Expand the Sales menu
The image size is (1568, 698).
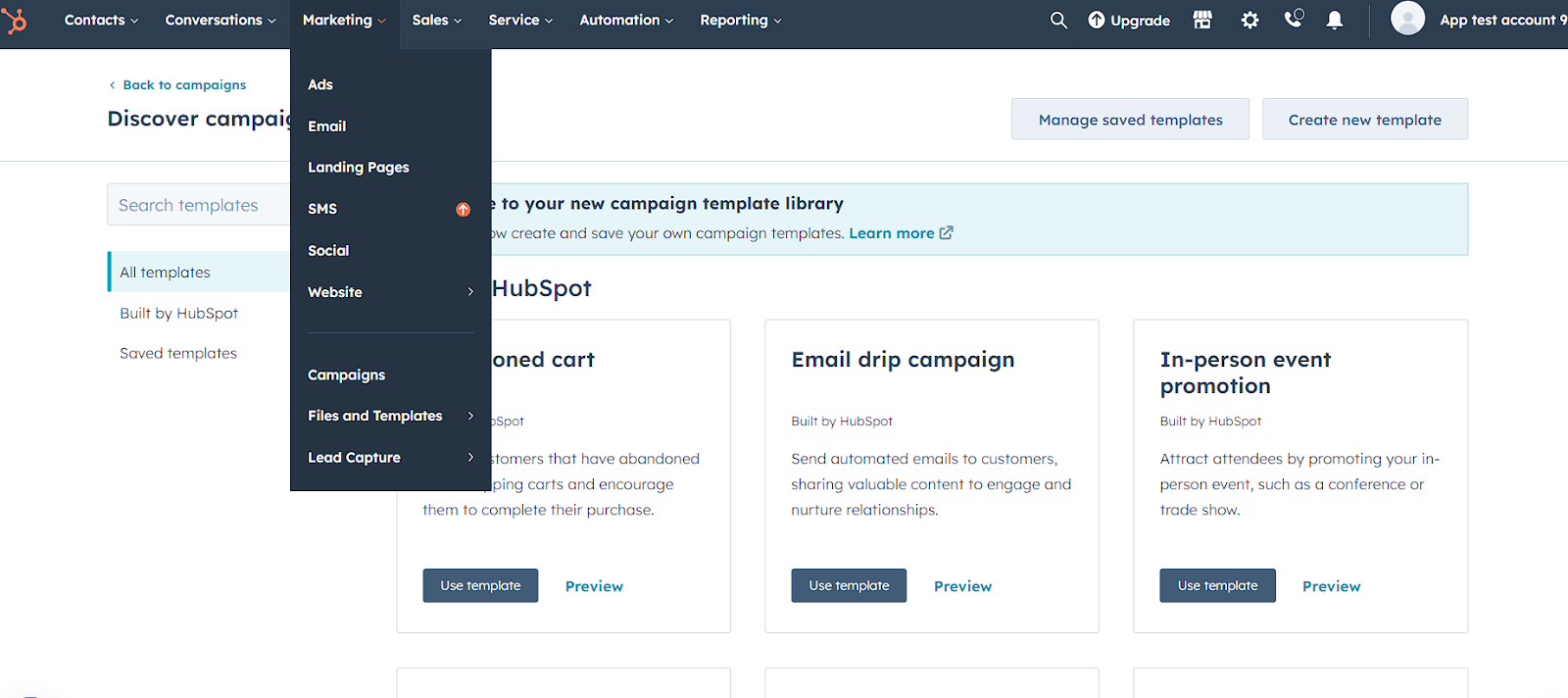[436, 20]
